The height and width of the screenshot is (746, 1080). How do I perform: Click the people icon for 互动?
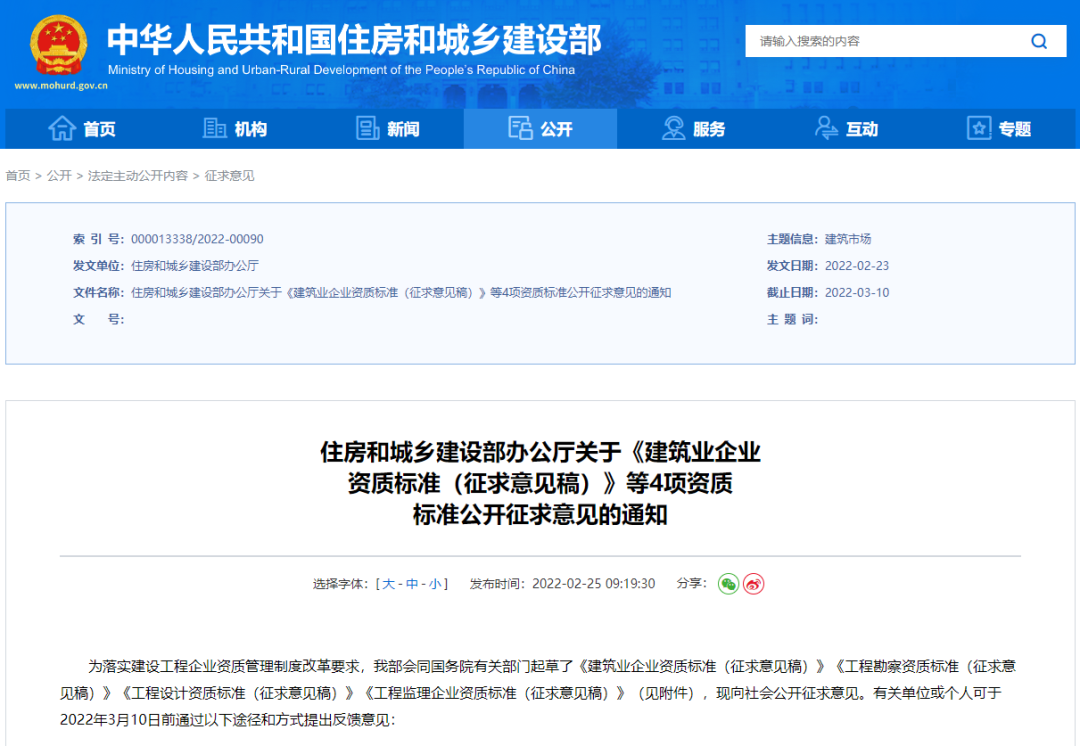pos(827,128)
